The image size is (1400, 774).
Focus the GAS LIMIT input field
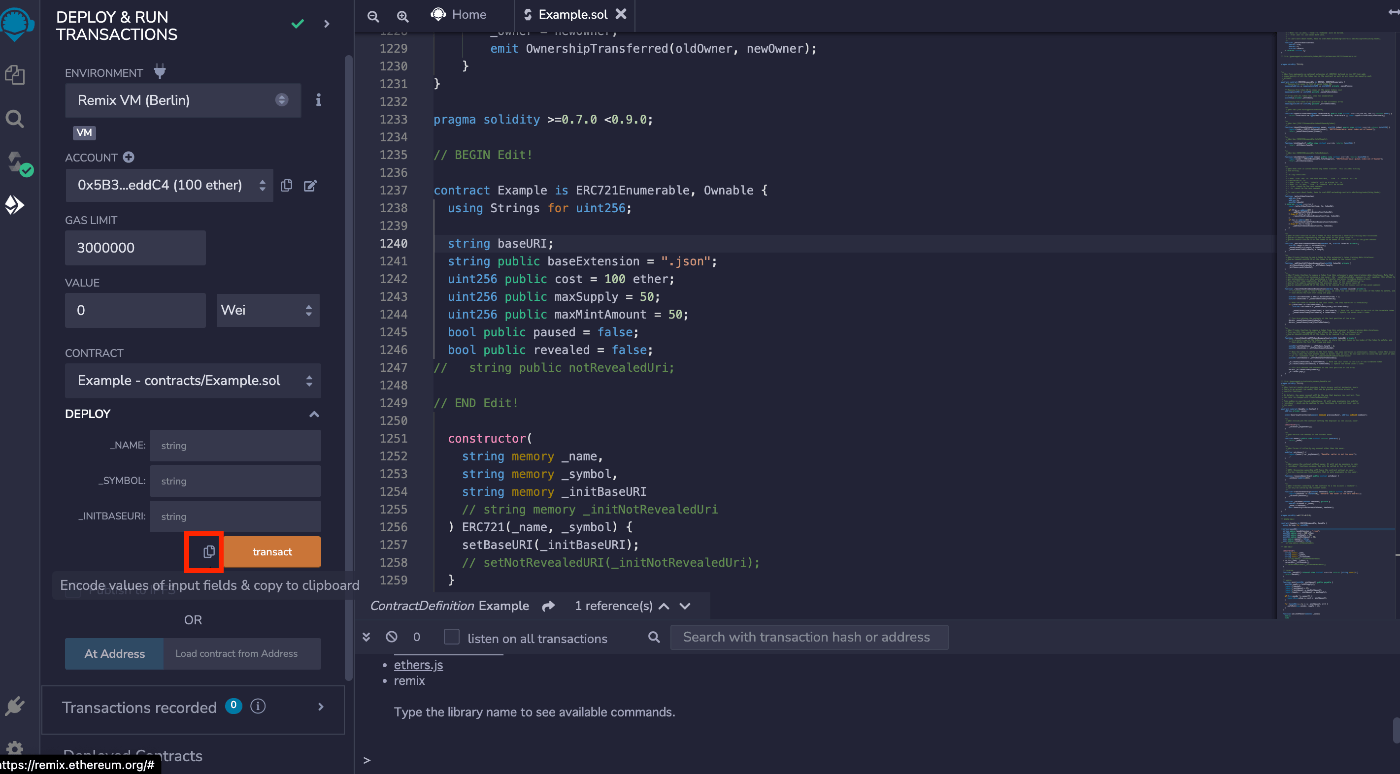[135, 247]
